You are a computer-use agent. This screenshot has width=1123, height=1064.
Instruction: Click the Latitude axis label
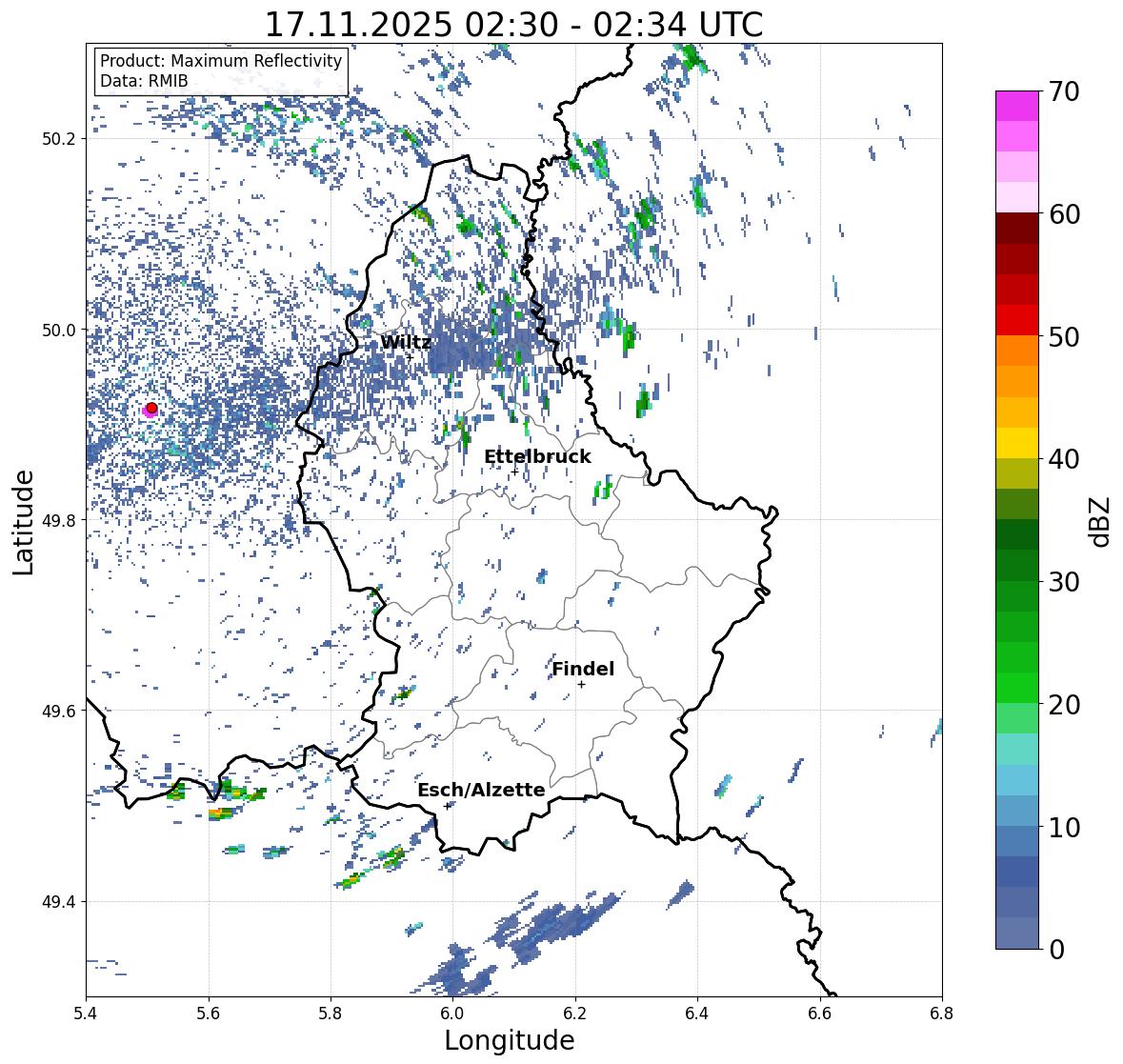coord(24,522)
